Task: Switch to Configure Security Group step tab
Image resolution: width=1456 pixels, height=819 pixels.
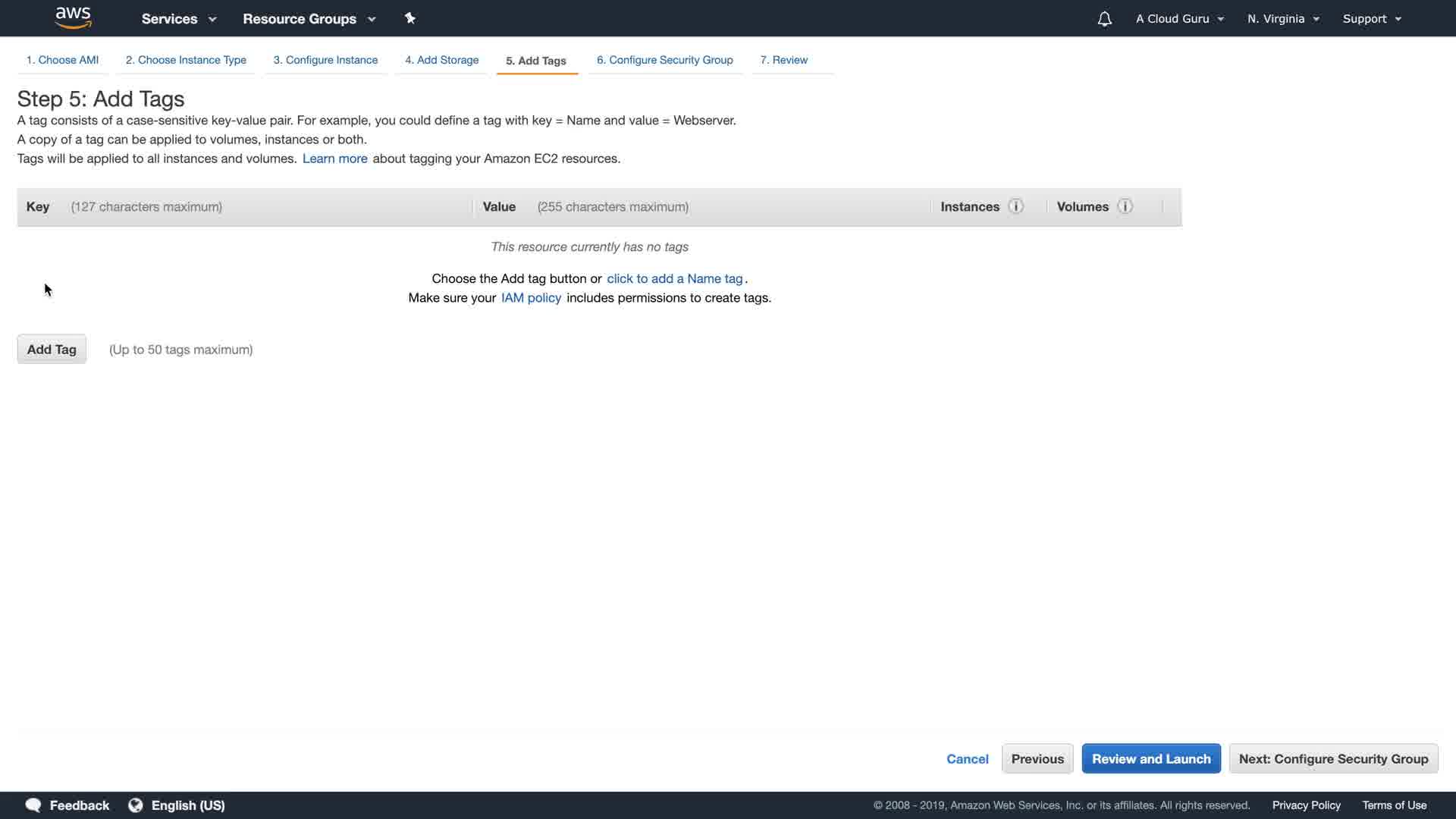Action: click(x=664, y=60)
